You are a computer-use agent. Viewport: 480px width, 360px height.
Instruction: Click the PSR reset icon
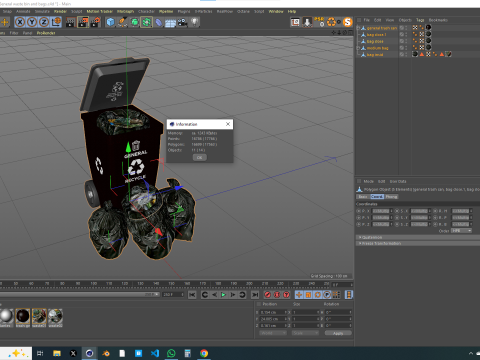(320, 22)
